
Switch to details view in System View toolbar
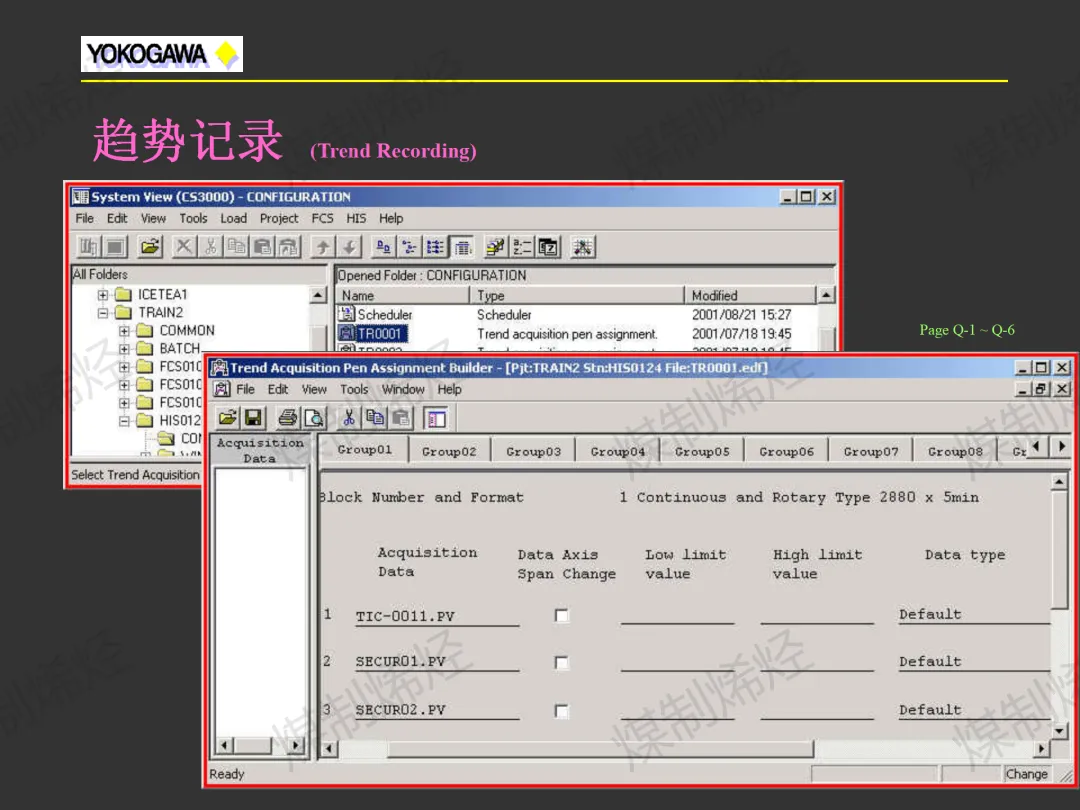[x=462, y=247]
